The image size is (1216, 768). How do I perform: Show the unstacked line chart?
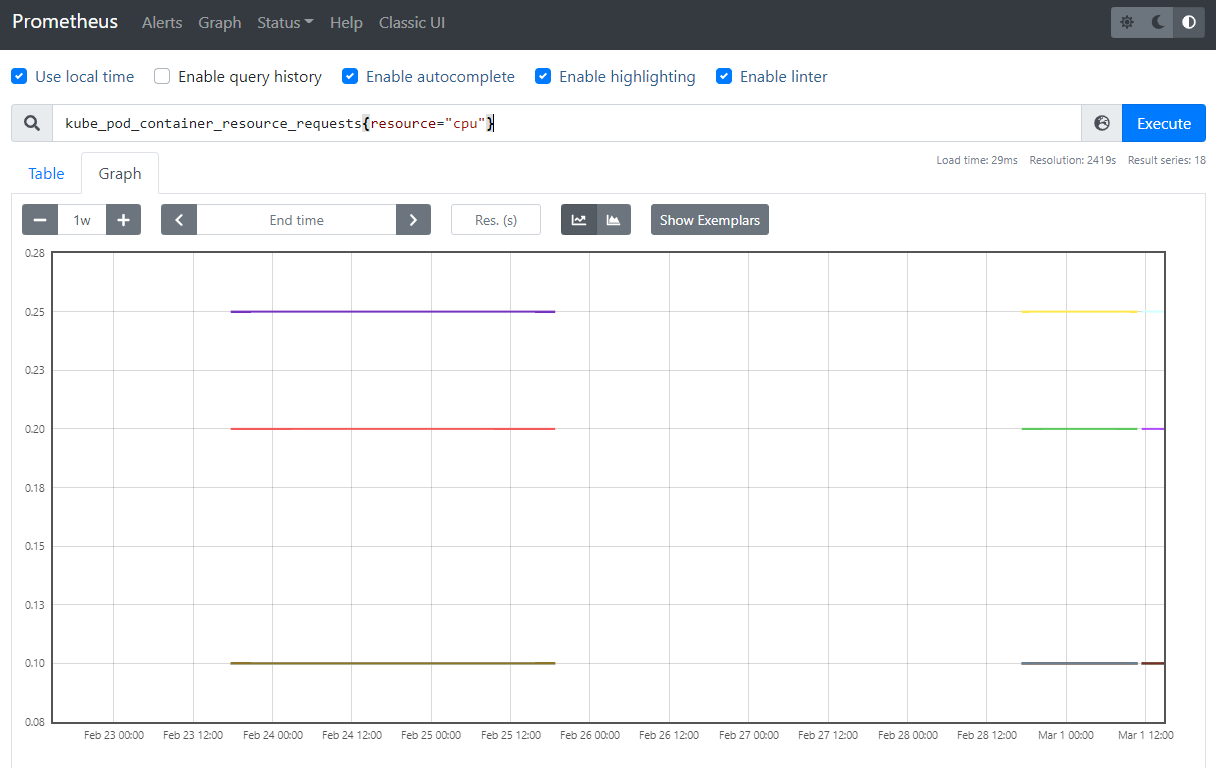(579, 220)
